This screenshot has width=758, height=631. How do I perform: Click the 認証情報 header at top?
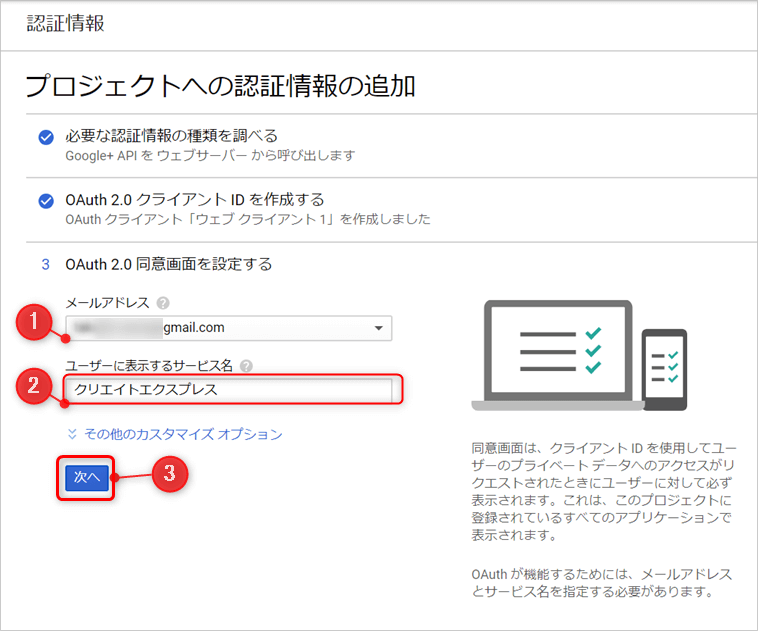(x=65, y=24)
